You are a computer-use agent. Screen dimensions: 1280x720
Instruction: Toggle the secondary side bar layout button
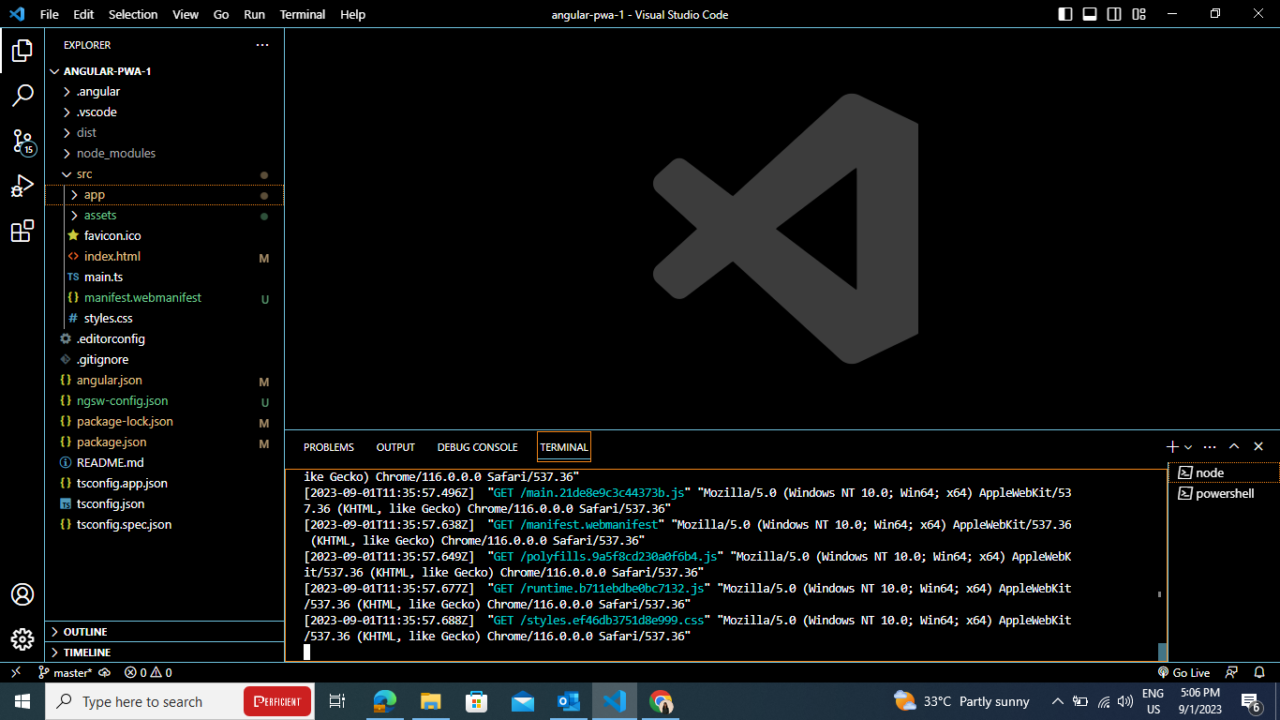1114,14
